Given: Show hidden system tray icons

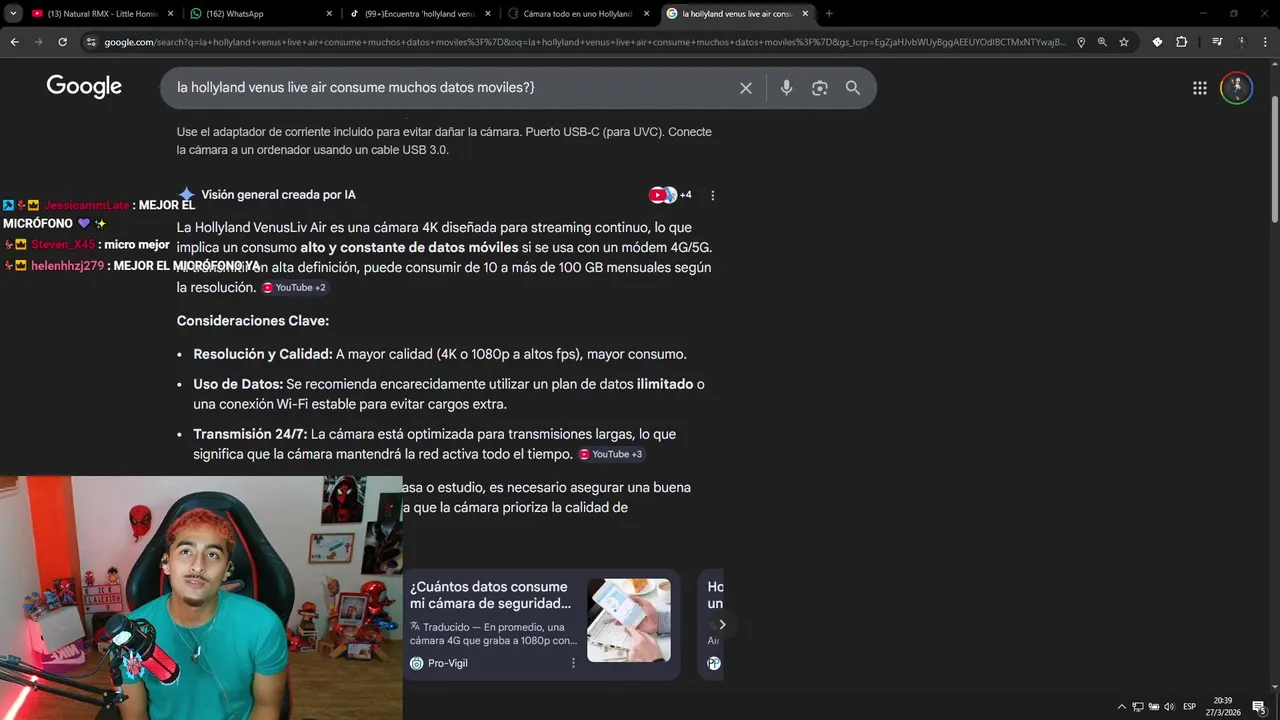Looking at the screenshot, I should pyautogui.click(x=1121, y=707).
